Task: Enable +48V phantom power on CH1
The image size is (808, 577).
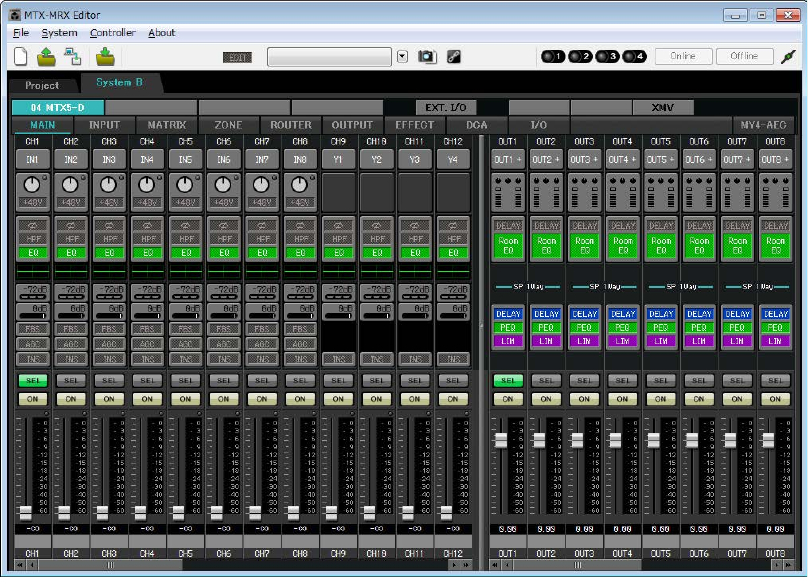Action: [33, 203]
